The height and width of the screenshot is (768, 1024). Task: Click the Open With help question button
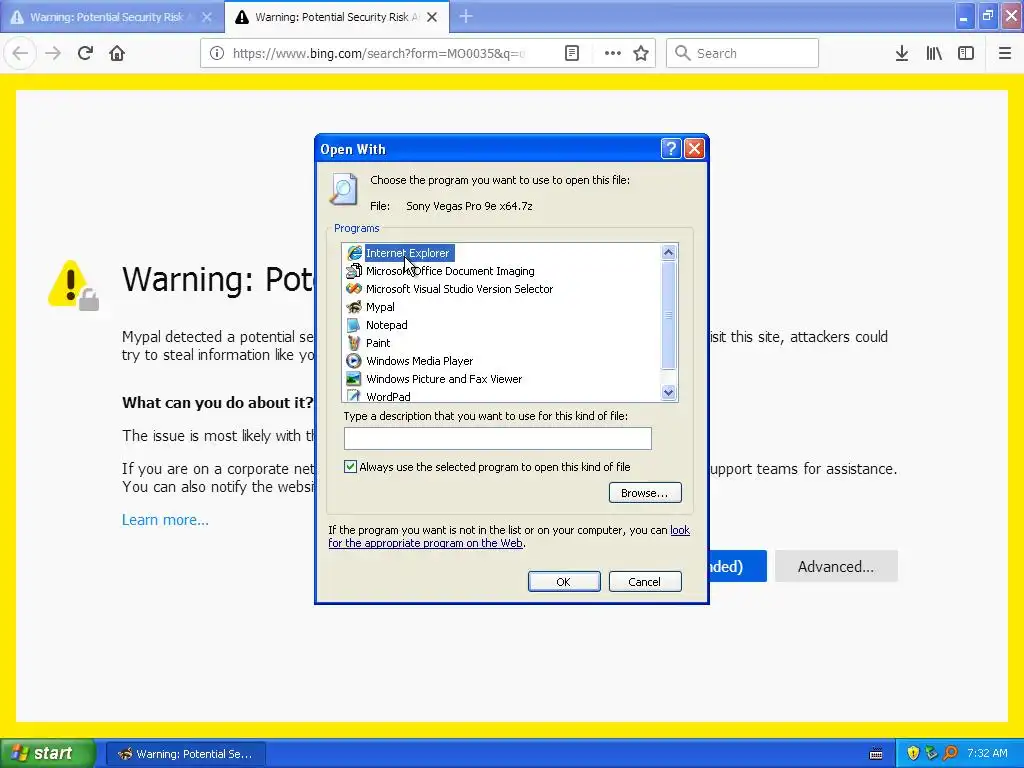[671, 149]
